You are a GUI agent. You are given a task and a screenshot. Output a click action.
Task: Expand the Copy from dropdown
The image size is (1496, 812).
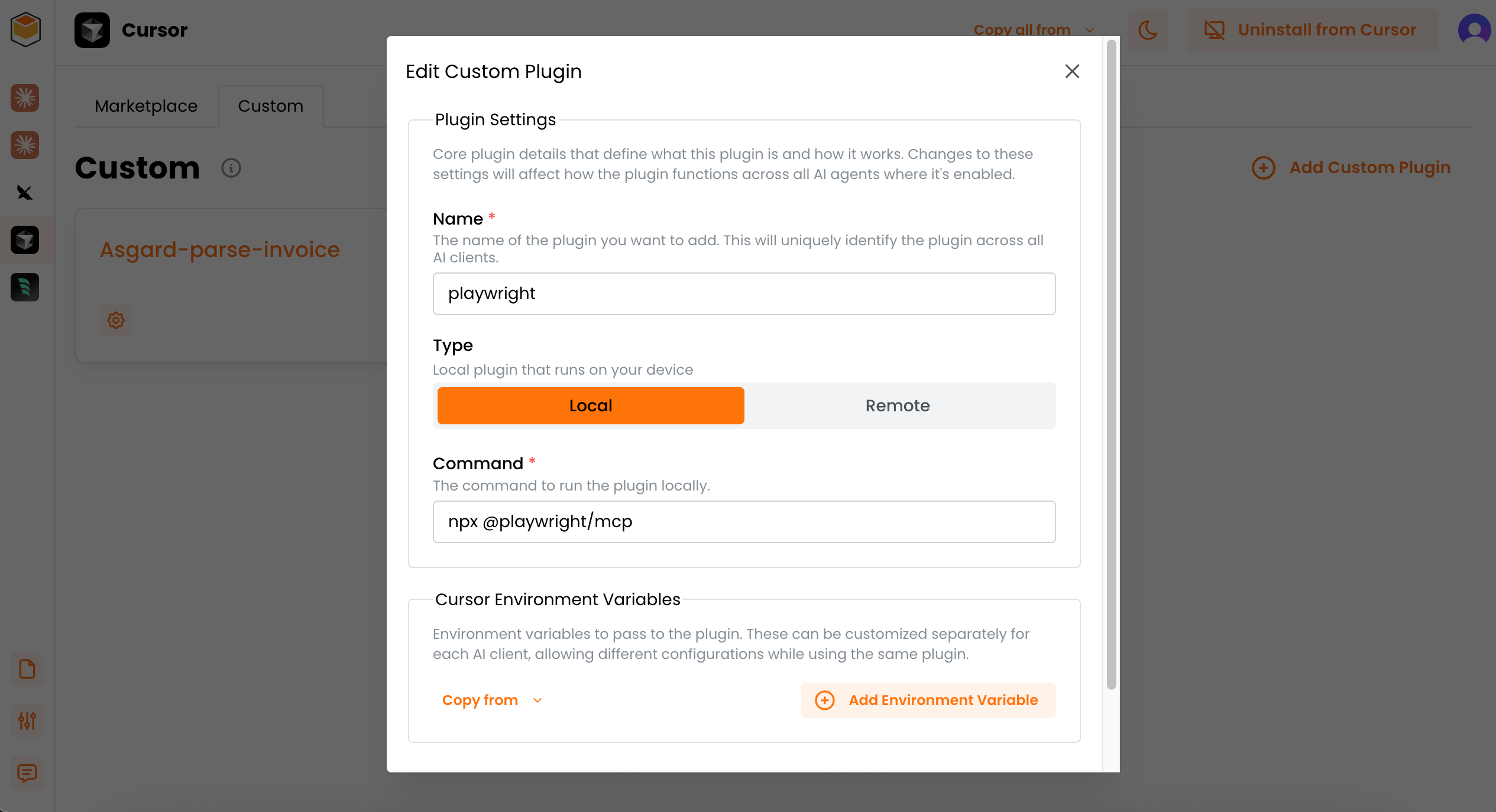click(492, 700)
